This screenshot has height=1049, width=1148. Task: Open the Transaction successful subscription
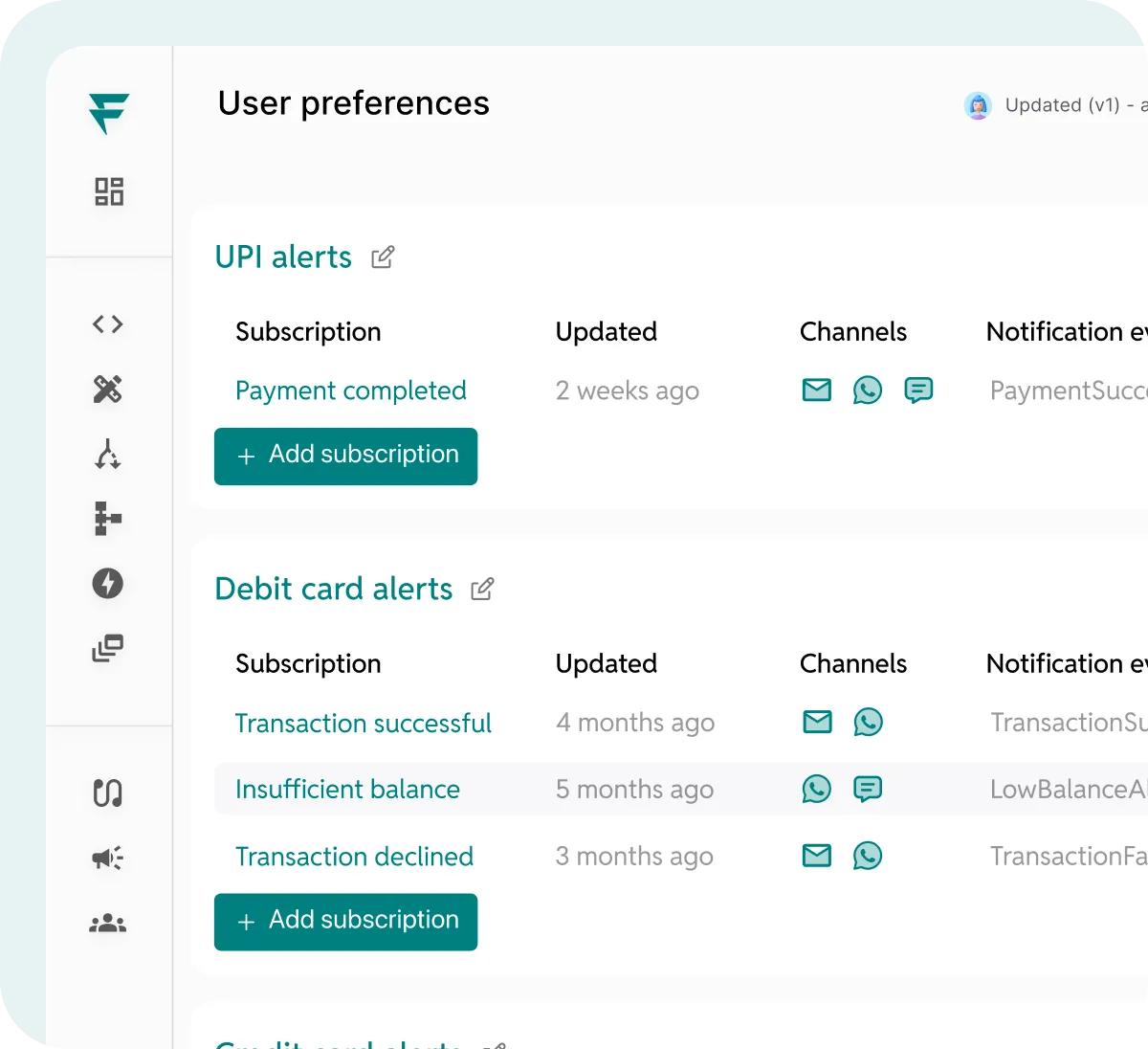click(364, 723)
